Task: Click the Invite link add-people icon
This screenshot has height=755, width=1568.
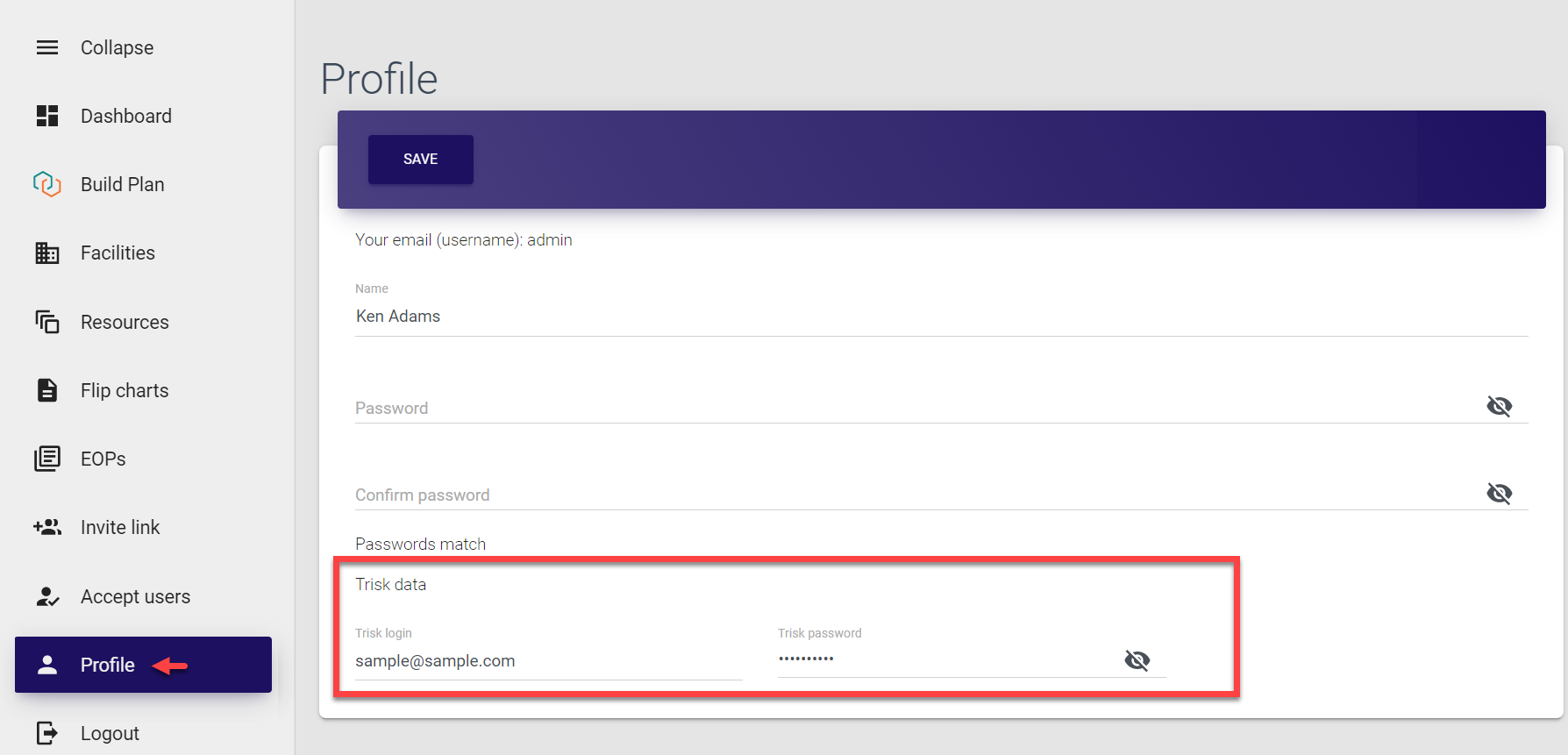Action: (47, 527)
